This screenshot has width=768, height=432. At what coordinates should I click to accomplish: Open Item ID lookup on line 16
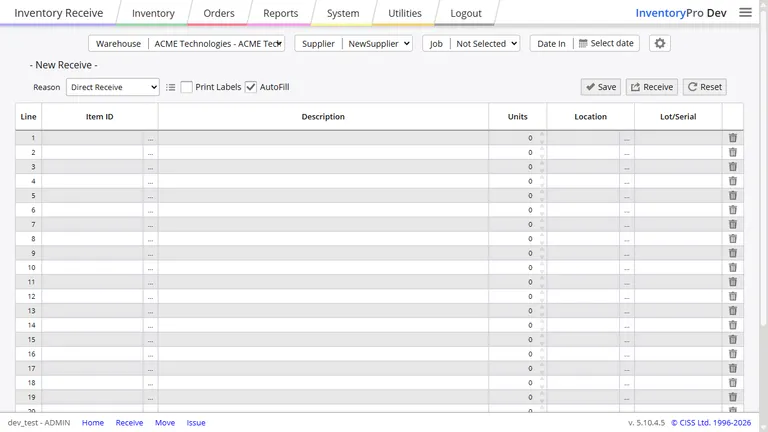point(150,355)
